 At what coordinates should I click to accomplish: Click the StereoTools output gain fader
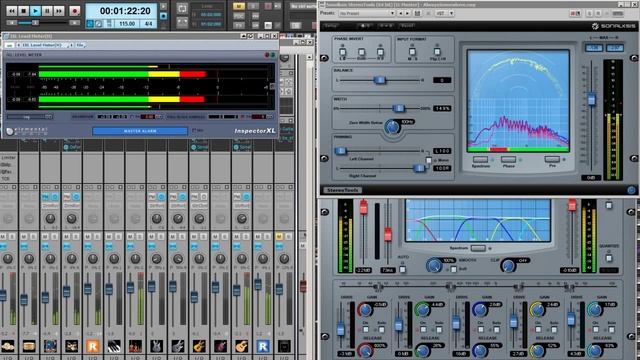pyautogui.click(x=591, y=99)
